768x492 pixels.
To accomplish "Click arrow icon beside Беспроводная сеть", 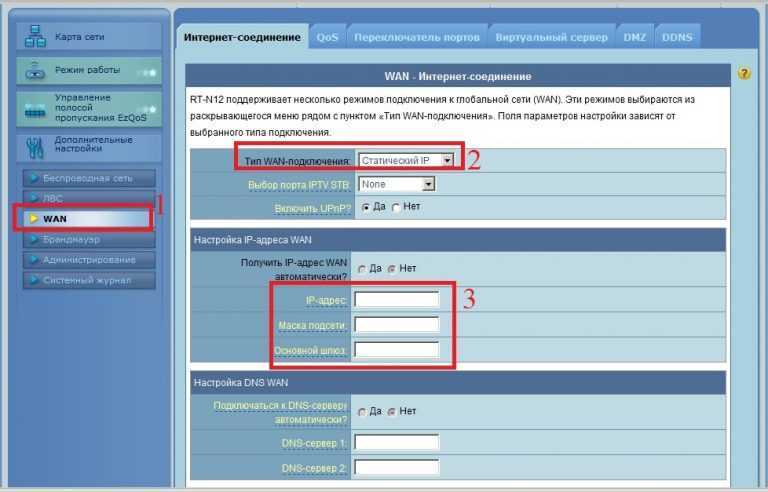I will point(34,178).
